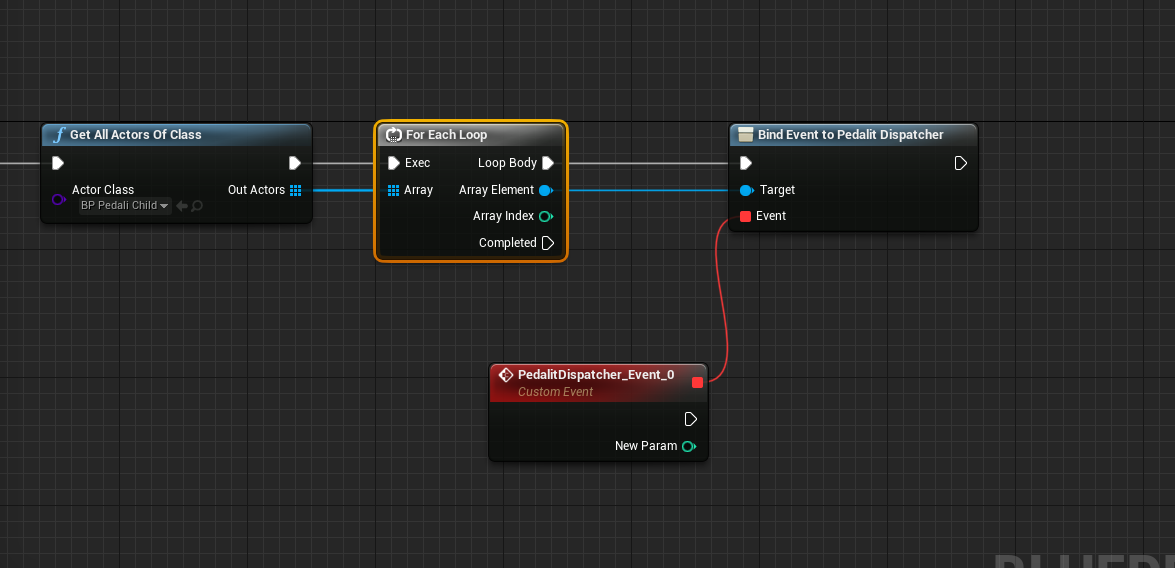Click the Array Index integer pin
Image resolution: width=1175 pixels, height=568 pixels.
click(546, 217)
